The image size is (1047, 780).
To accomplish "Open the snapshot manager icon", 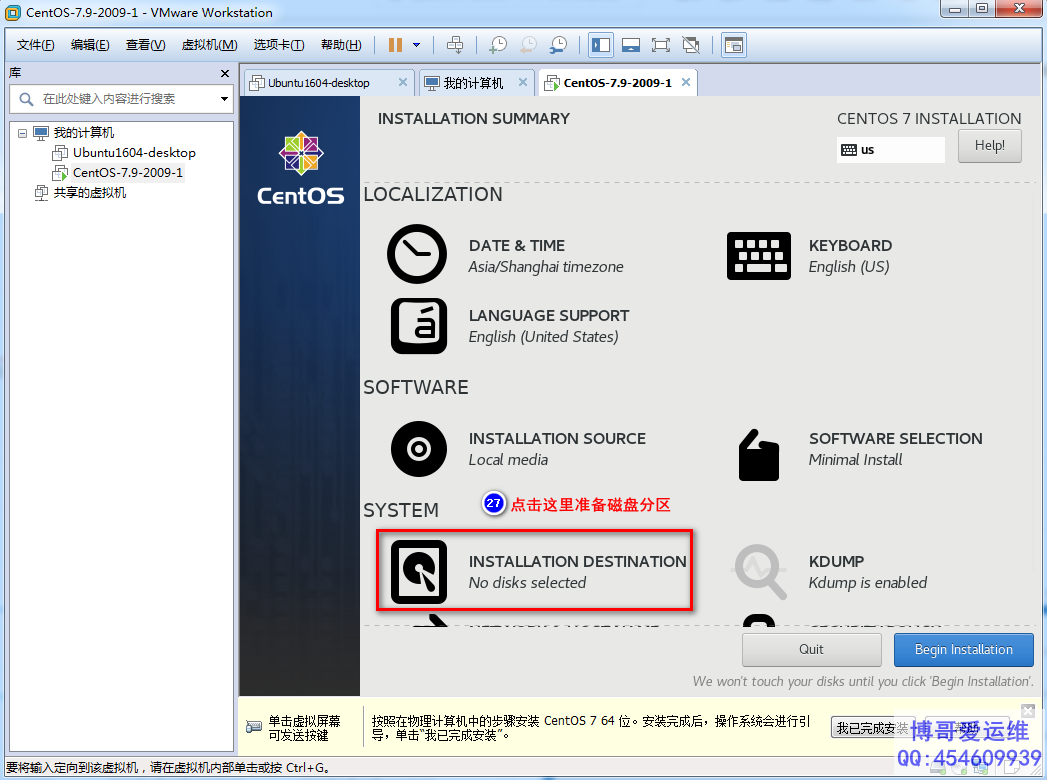I will (558, 45).
